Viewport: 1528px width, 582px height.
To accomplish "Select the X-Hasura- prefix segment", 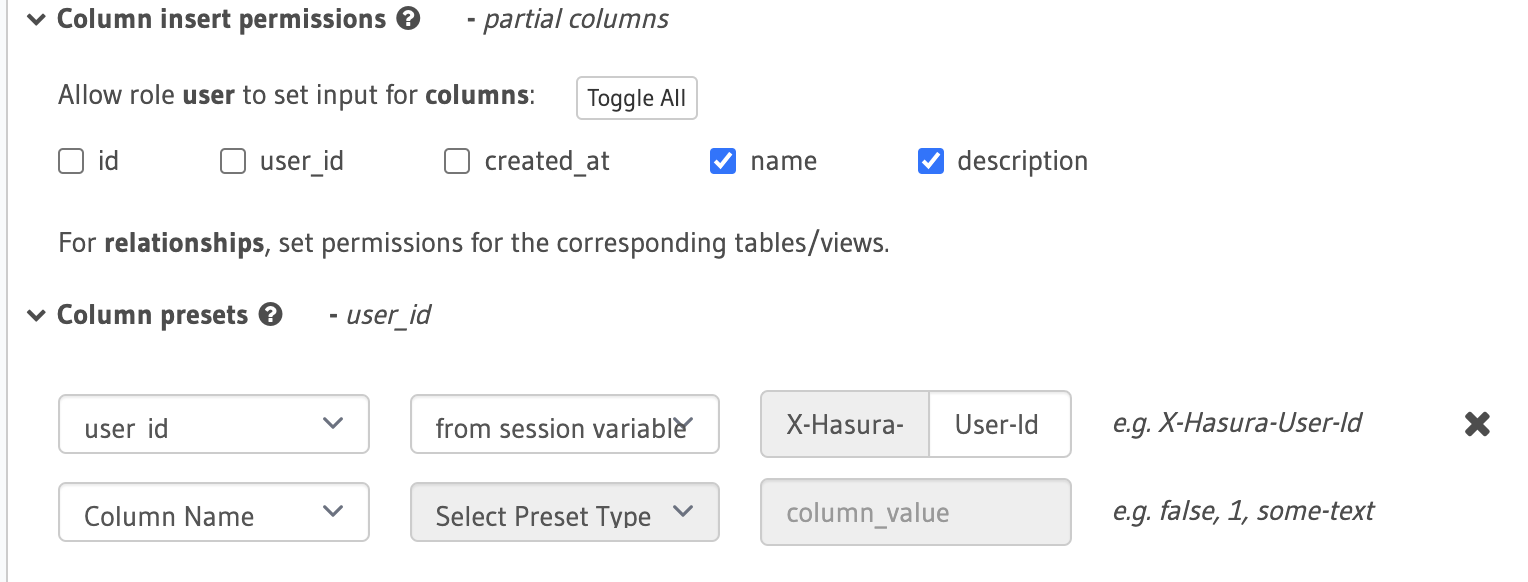I will coord(845,424).
